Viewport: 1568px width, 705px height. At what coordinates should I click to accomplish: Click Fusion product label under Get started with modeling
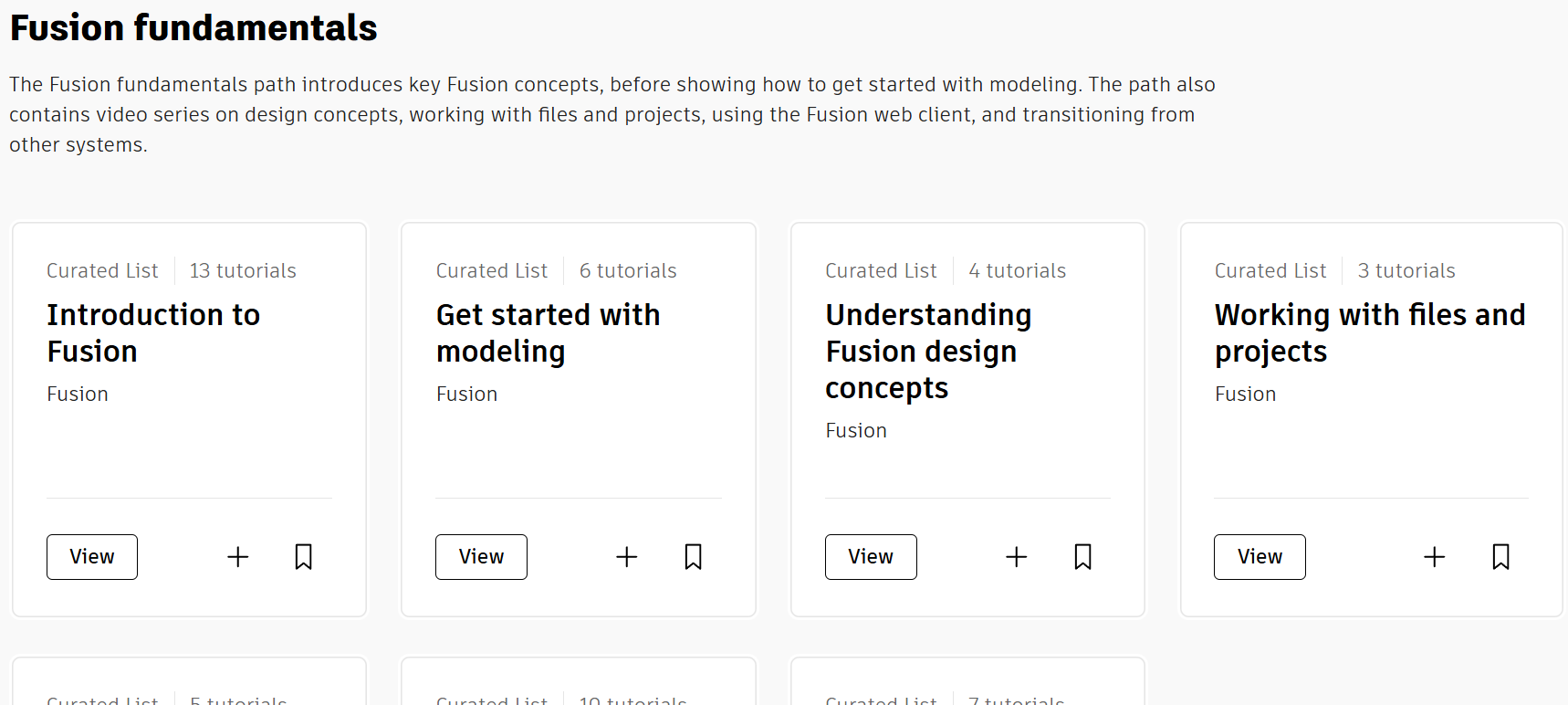click(466, 395)
